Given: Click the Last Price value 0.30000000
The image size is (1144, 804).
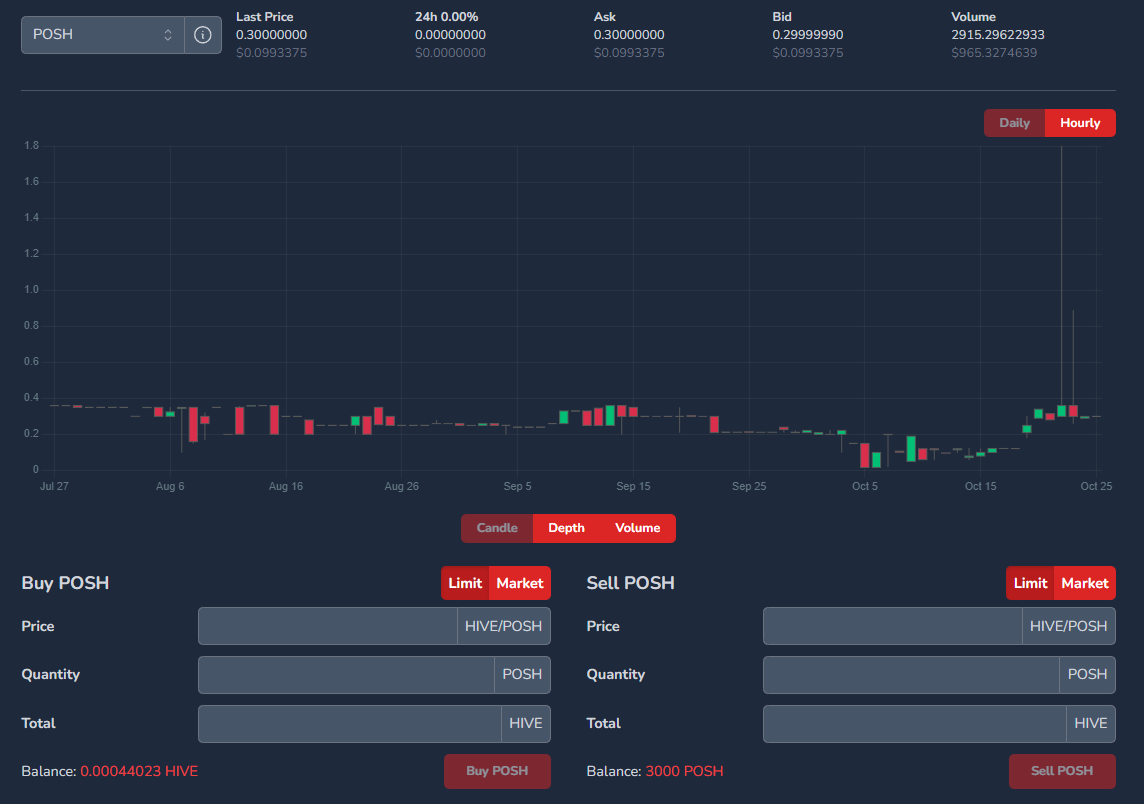Looking at the screenshot, I should click(271, 34).
